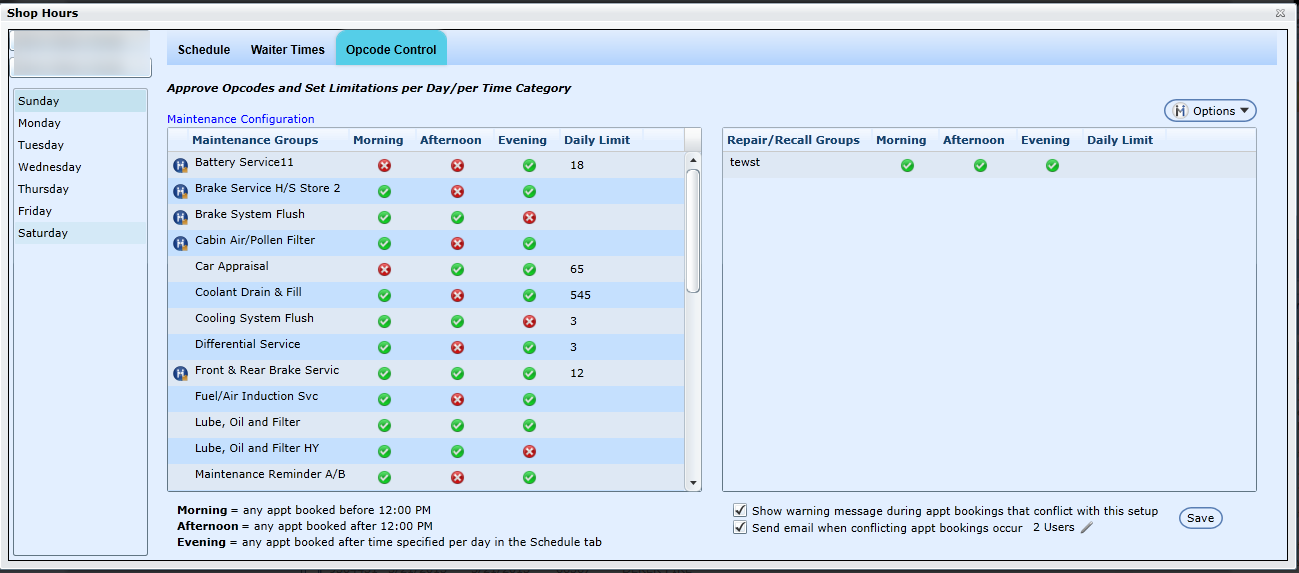Open the Options dropdown

pyautogui.click(x=1210, y=111)
